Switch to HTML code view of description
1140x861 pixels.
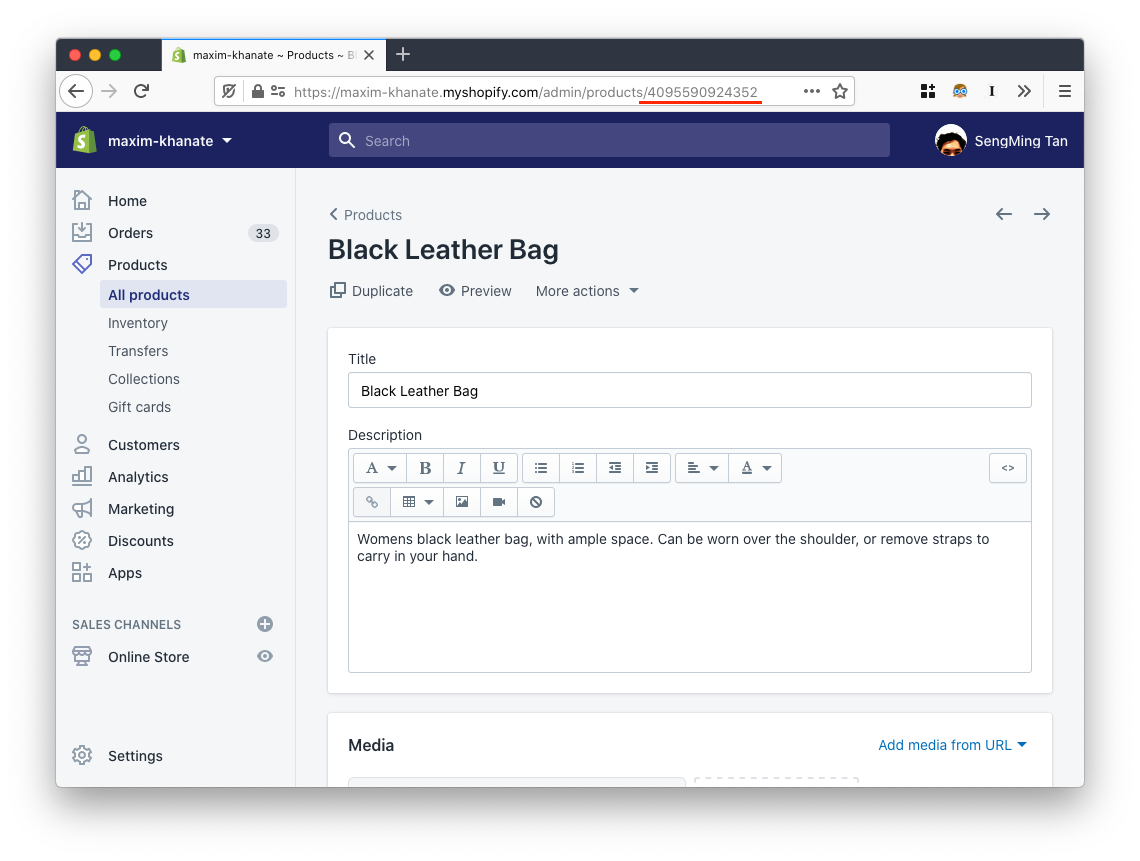pyautogui.click(x=1007, y=467)
